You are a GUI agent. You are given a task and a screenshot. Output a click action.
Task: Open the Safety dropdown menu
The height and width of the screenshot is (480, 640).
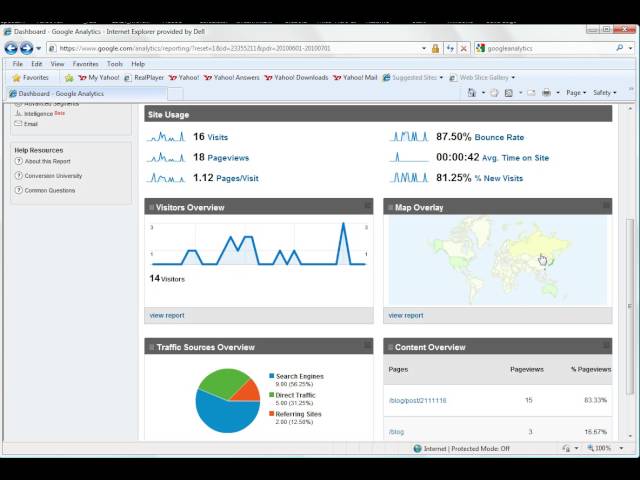pos(604,93)
